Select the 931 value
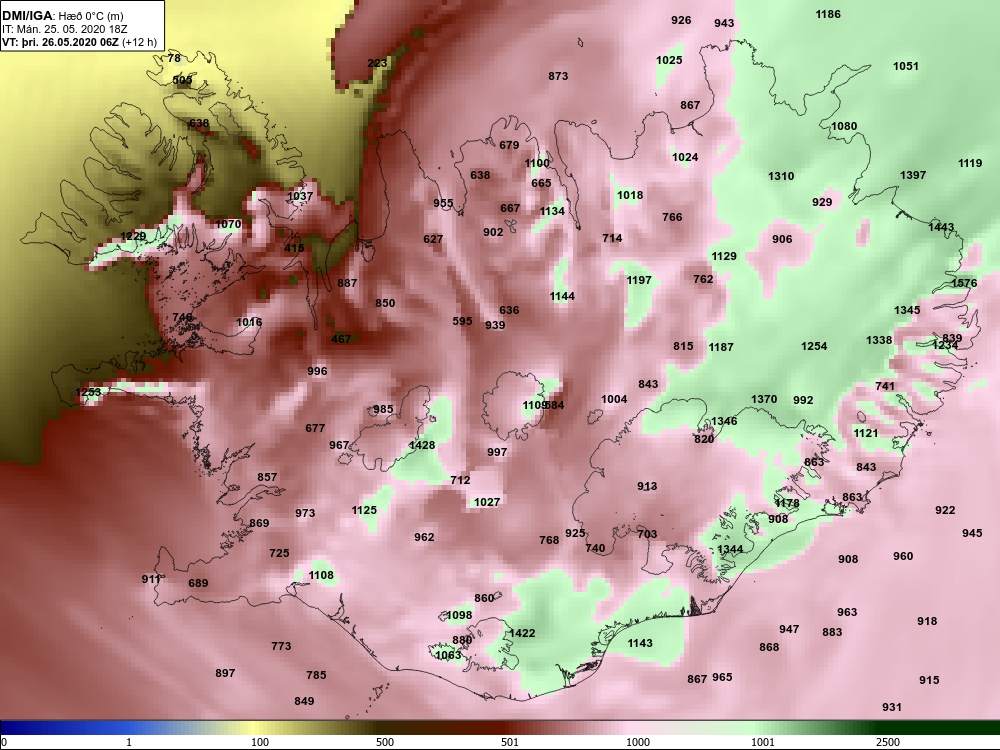 [892, 707]
